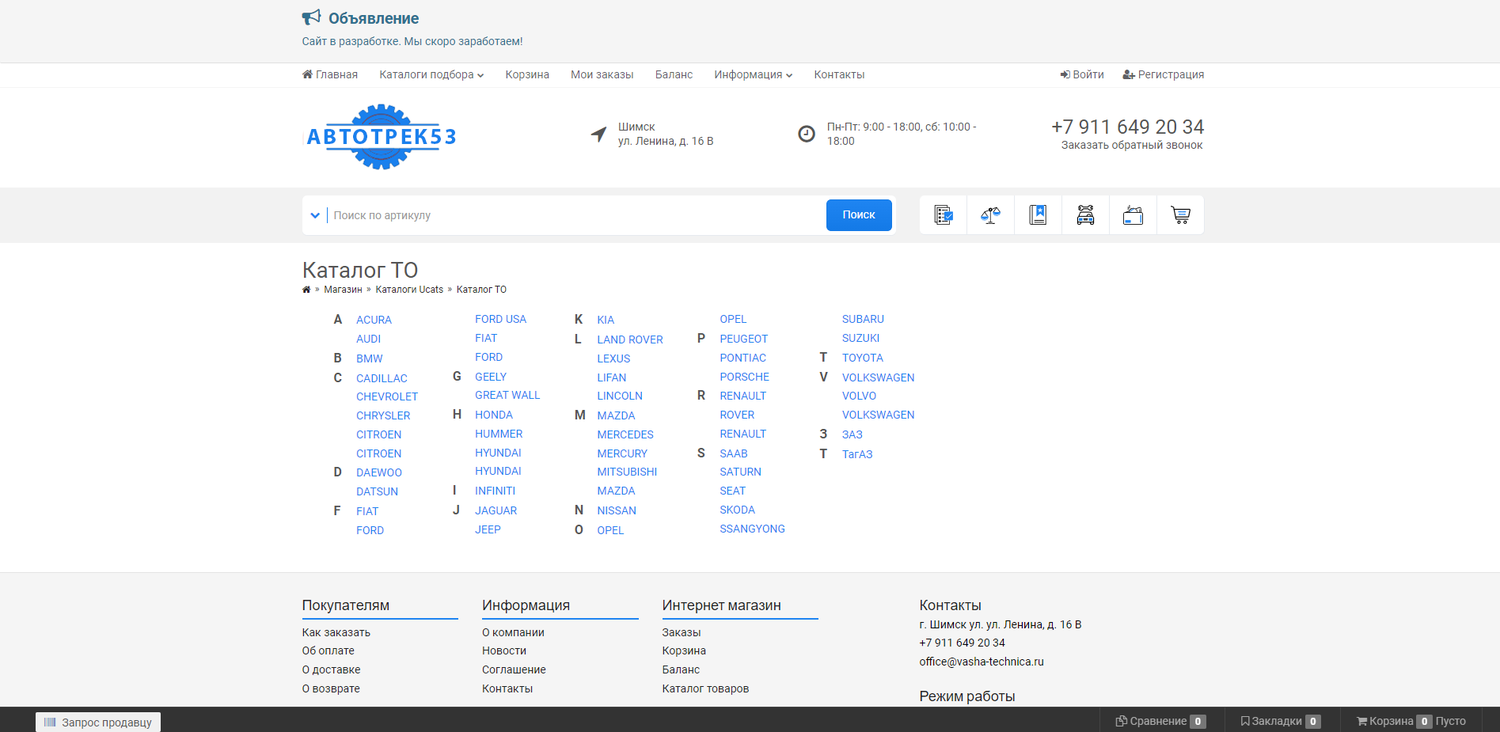Select the SUBARU brand link
The width and height of the screenshot is (1500, 732).
(x=863, y=319)
